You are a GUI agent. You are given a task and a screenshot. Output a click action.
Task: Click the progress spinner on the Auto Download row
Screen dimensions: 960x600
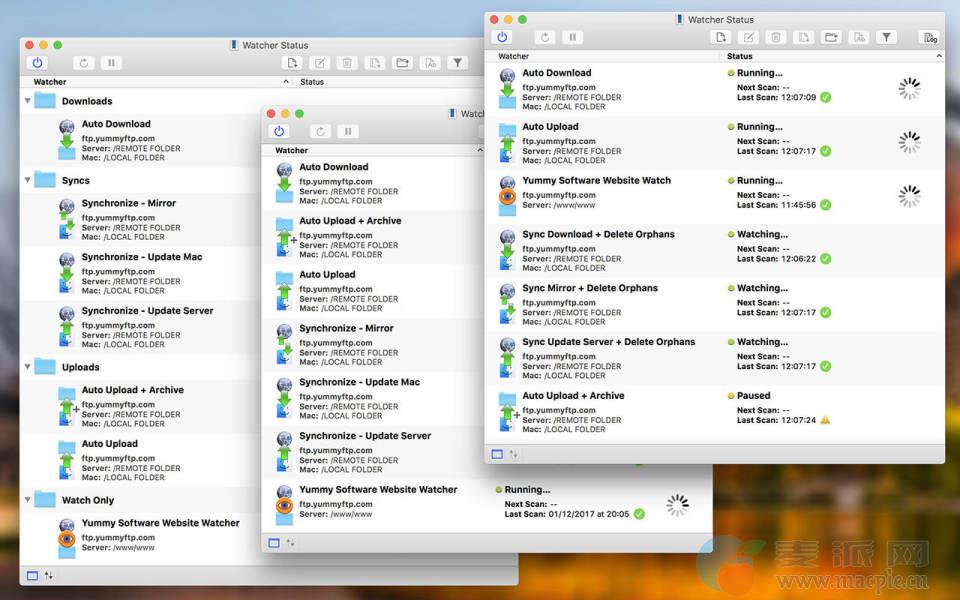(909, 90)
